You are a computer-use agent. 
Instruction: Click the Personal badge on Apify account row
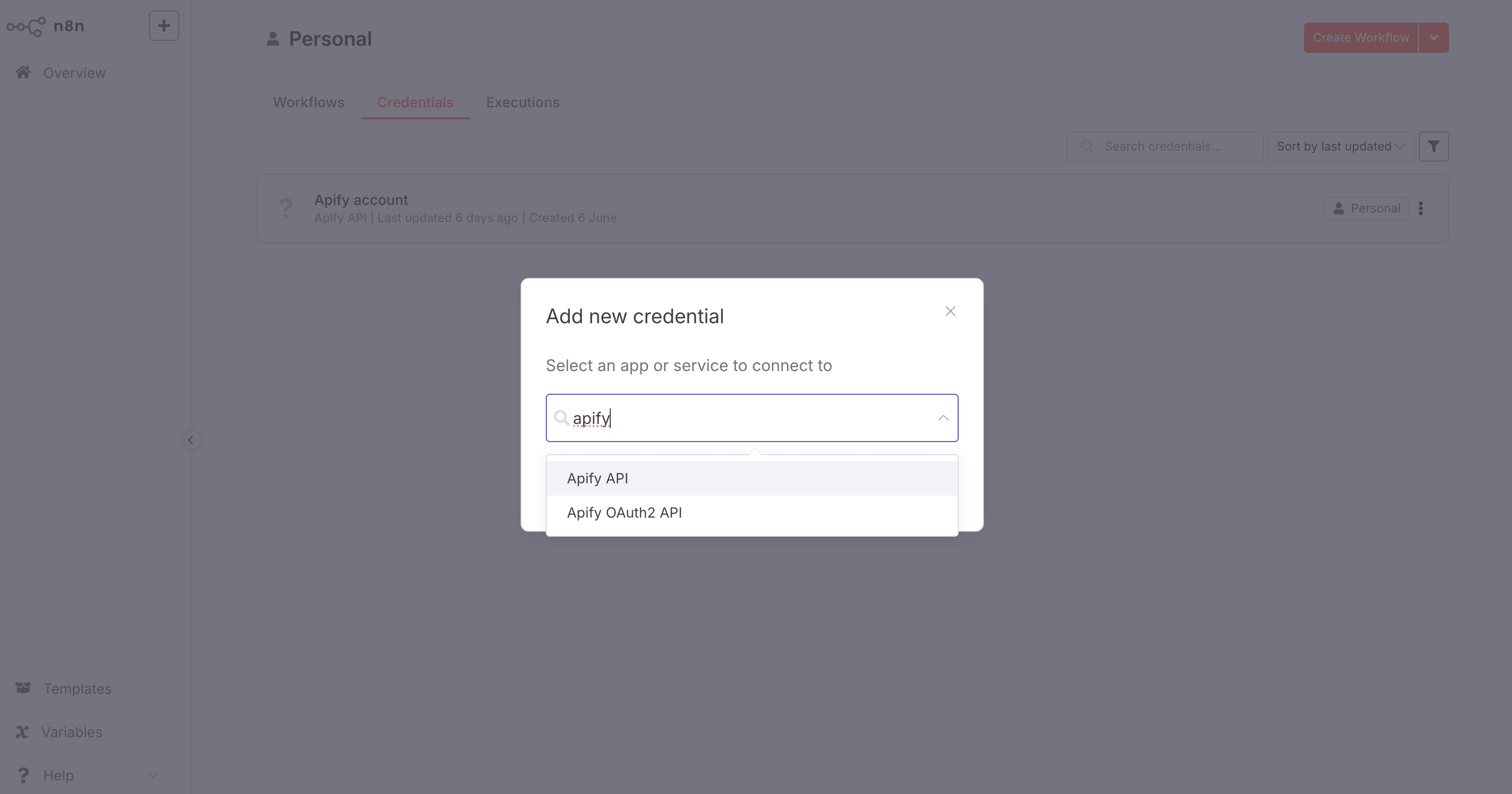pyautogui.click(x=1366, y=208)
